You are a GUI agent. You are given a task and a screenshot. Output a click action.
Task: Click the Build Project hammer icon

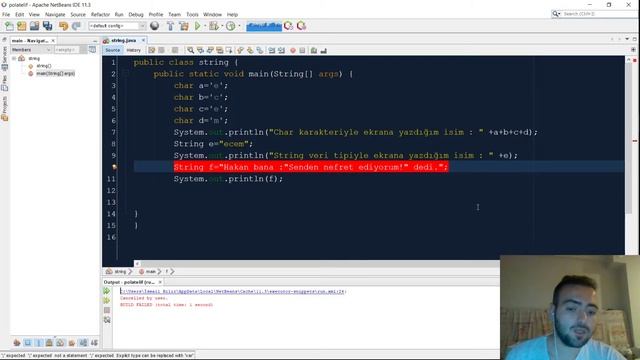171,26
